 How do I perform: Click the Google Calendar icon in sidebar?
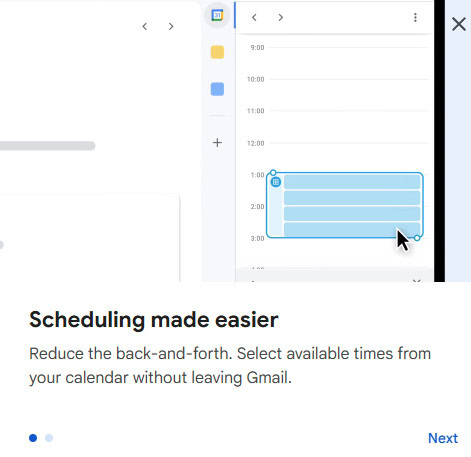coord(217,15)
